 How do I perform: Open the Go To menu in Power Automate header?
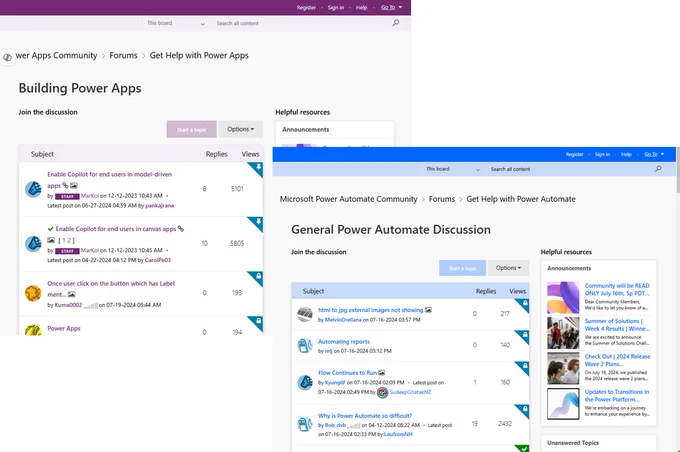click(654, 154)
